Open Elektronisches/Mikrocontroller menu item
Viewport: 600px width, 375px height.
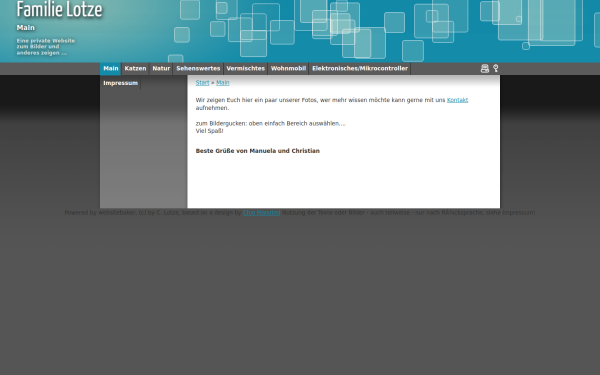[x=360, y=68]
